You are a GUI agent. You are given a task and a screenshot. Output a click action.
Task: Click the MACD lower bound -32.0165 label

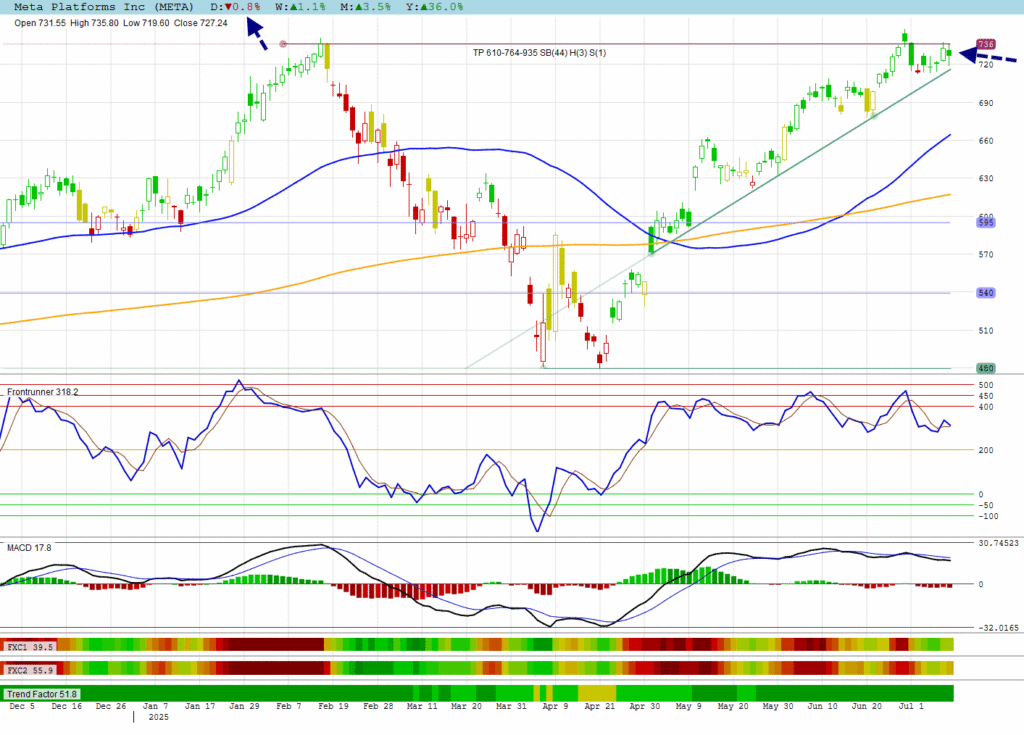pos(999,628)
